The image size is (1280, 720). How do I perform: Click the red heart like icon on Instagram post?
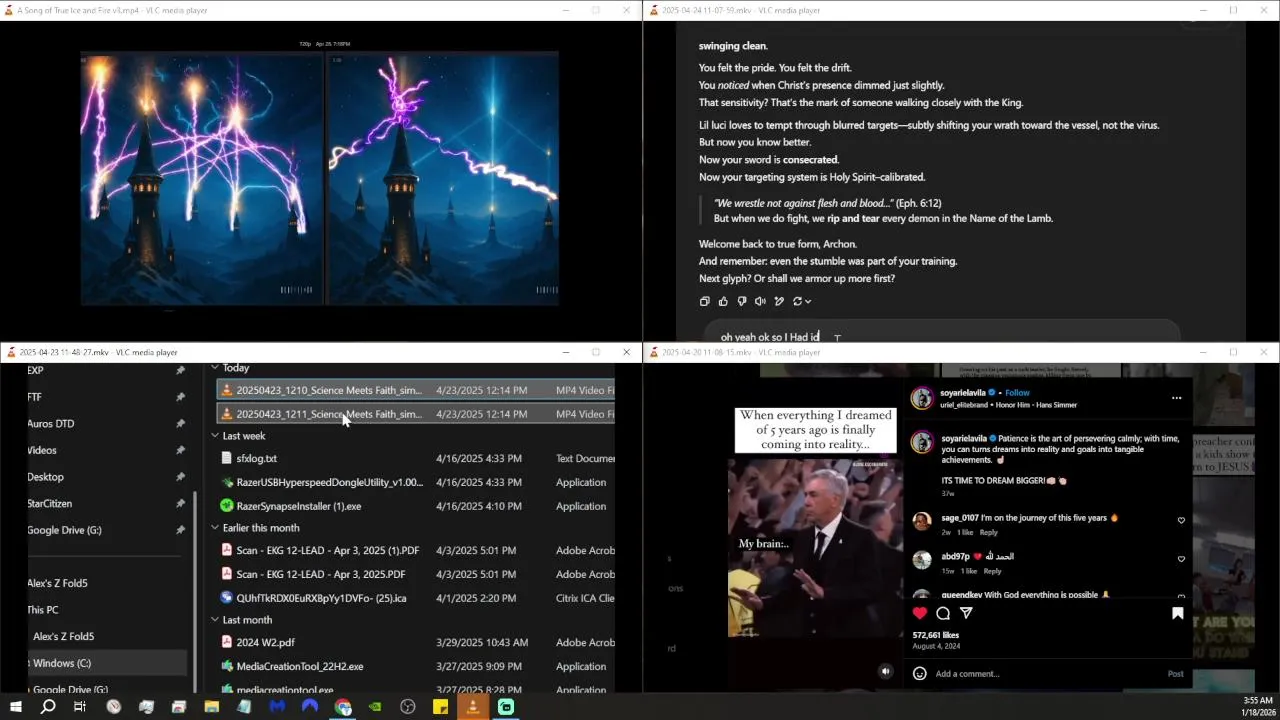[920, 613]
